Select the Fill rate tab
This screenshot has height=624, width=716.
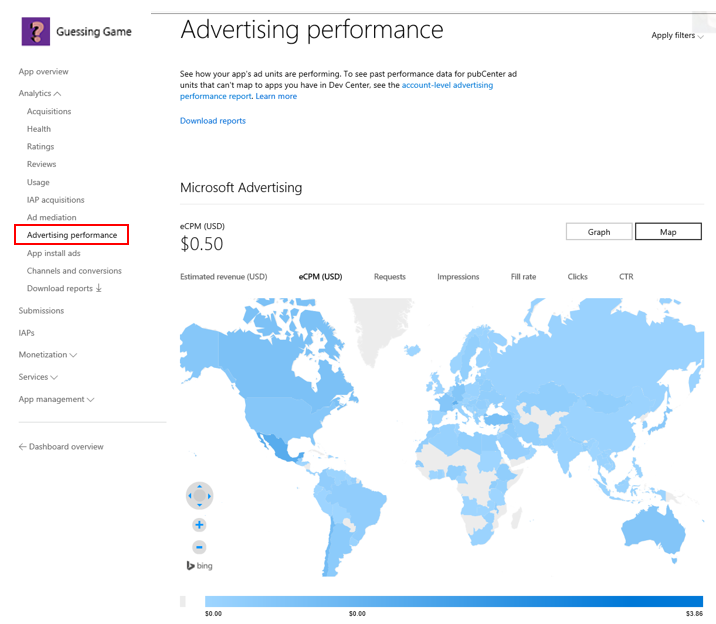pos(523,277)
